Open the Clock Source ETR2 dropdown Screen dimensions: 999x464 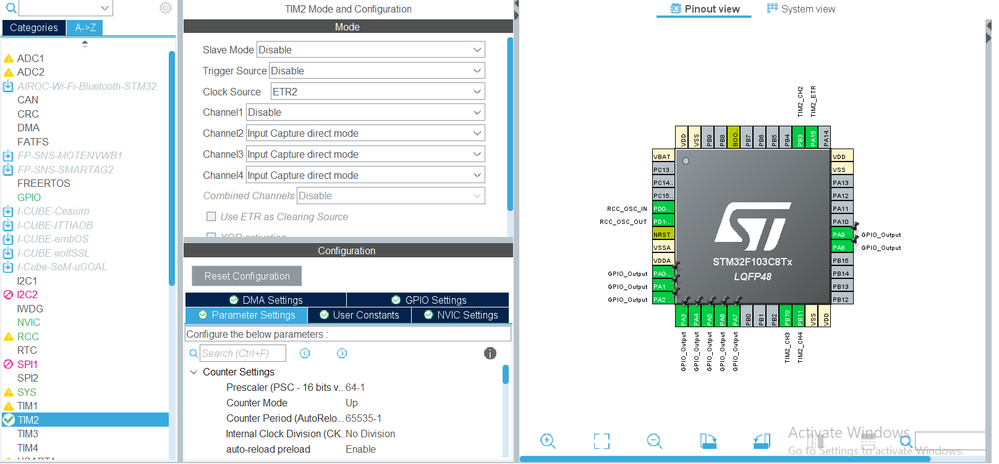(x=378, y=92)
